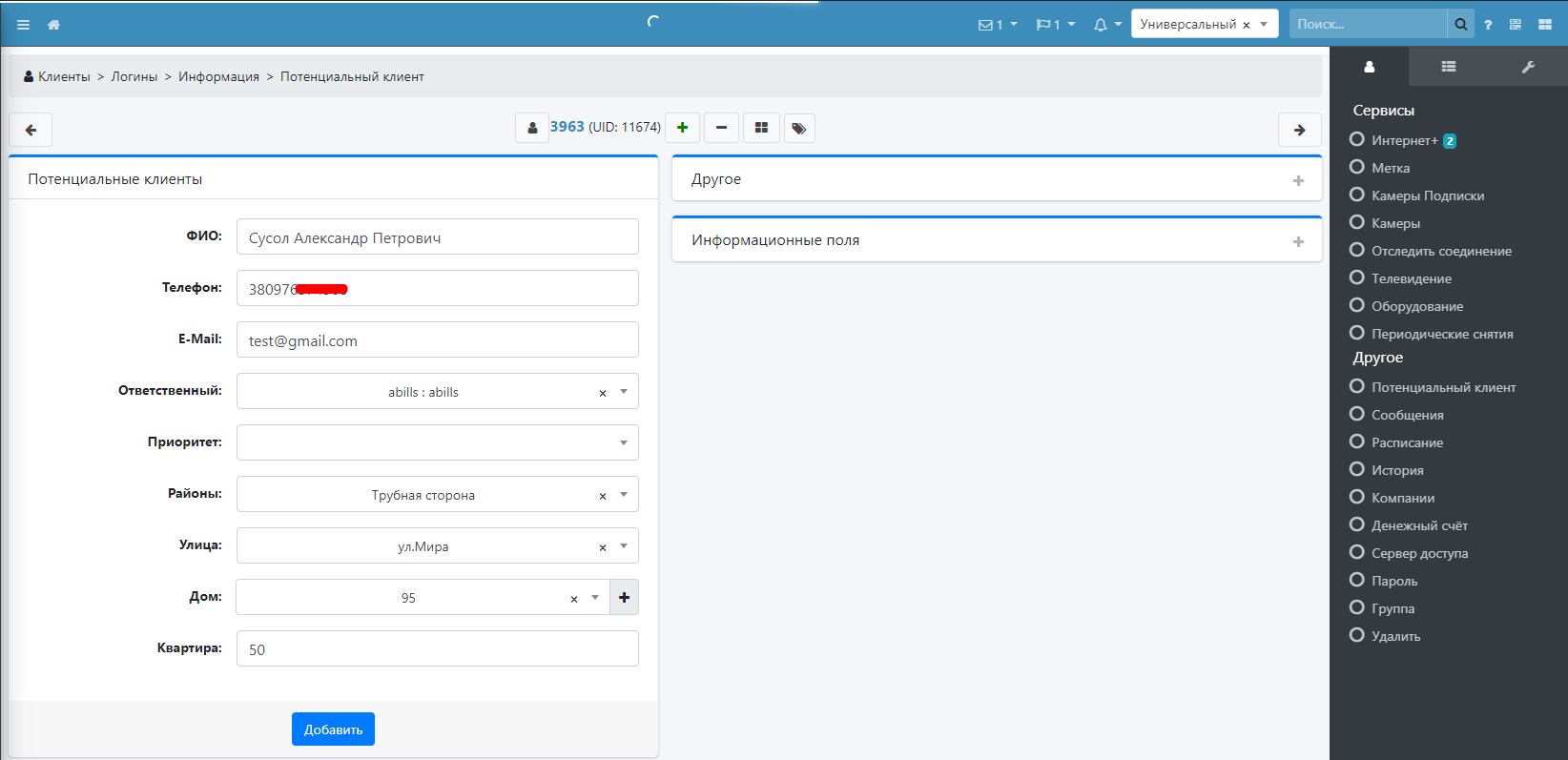Click the forward arrow button

pos(1299,130)
